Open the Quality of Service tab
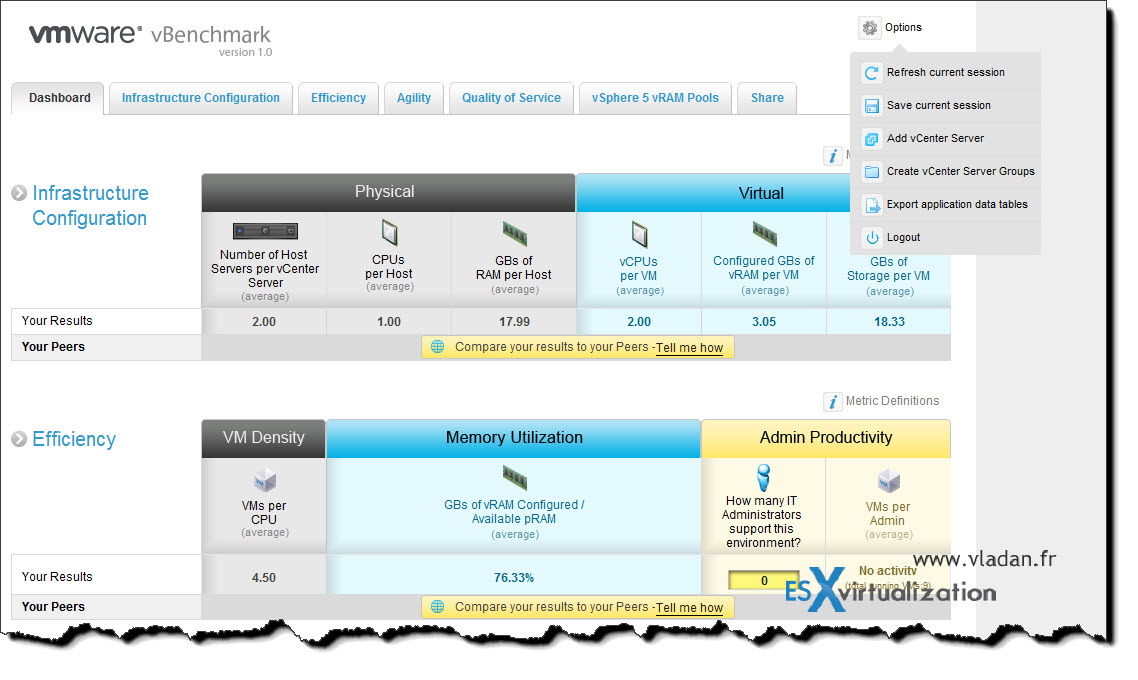The image size is (1138, 680). pyautogui.click(x=511, y=98)
